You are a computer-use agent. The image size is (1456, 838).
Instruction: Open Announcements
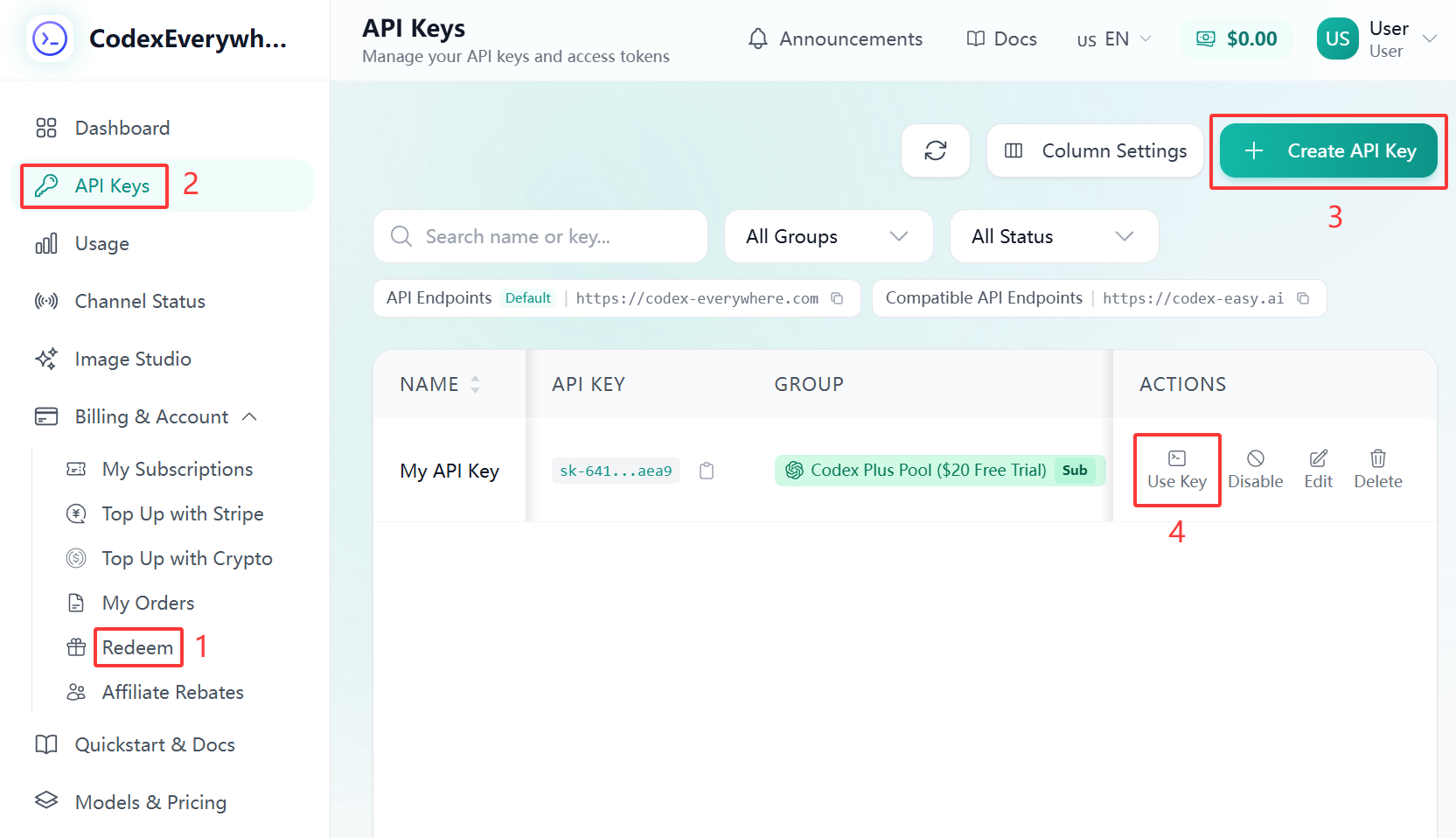(x=835, y=39)
